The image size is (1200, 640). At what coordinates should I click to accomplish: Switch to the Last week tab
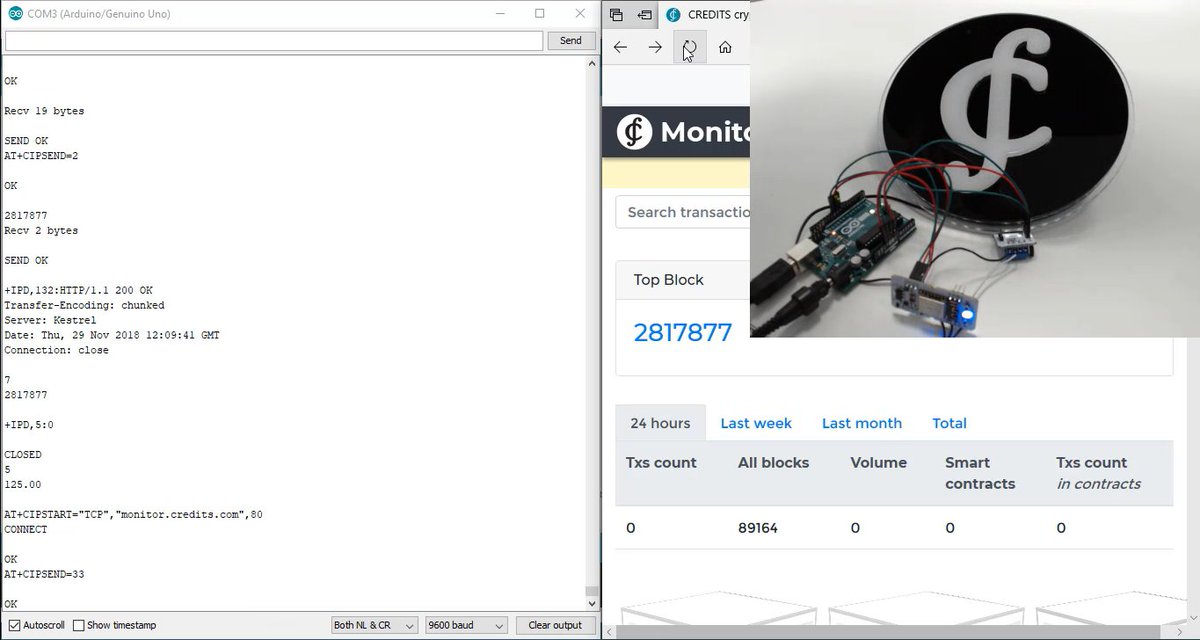(756, 423)
